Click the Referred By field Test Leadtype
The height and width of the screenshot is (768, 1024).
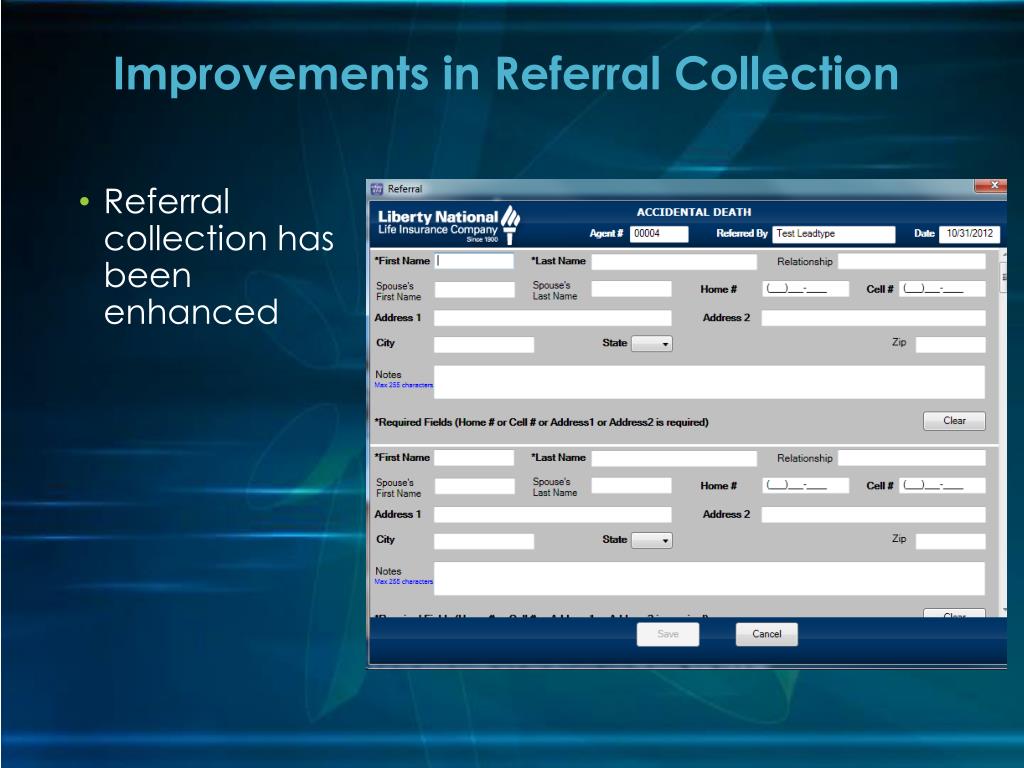pyautogui.click(x=833, y=234)
